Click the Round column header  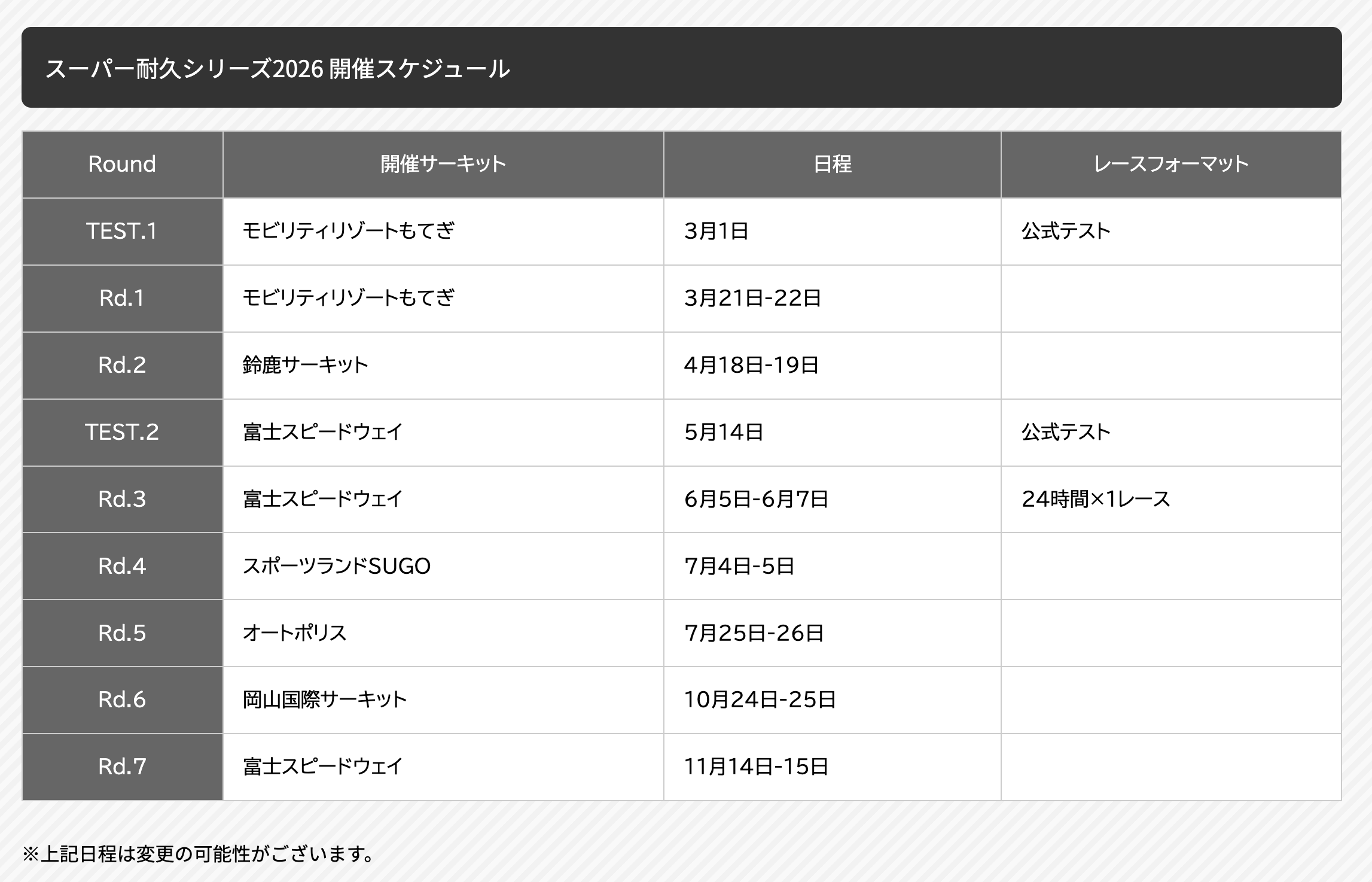(x=122, y=164)
